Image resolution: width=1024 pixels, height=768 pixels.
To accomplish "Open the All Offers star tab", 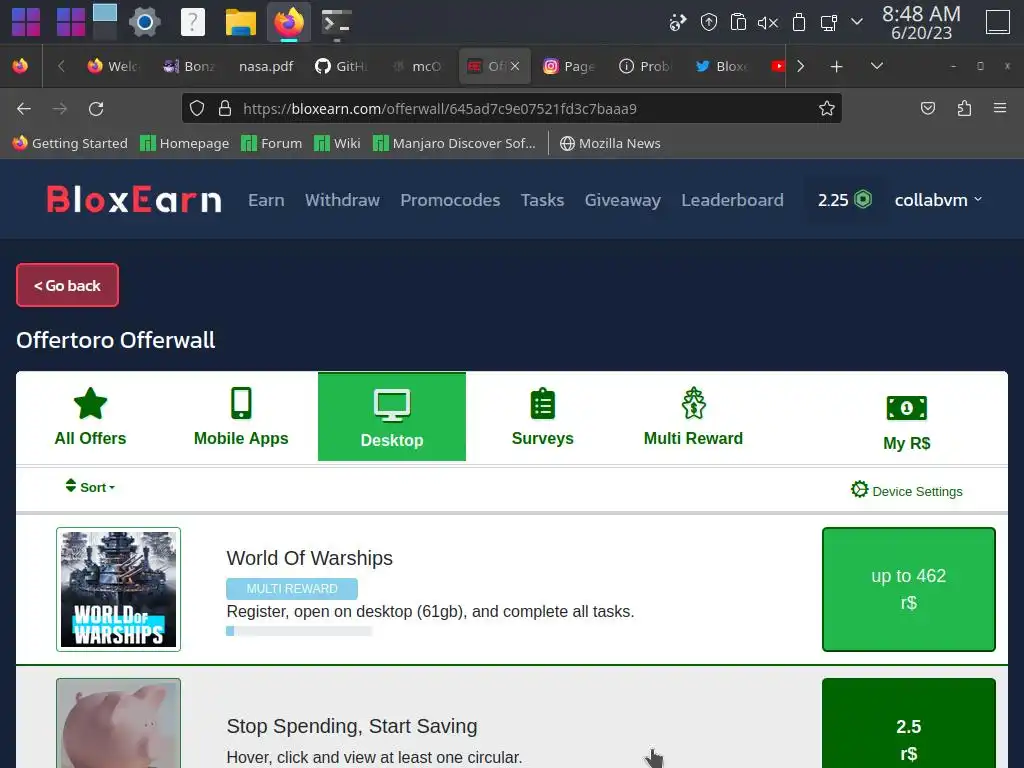I will tap(90, 417).
